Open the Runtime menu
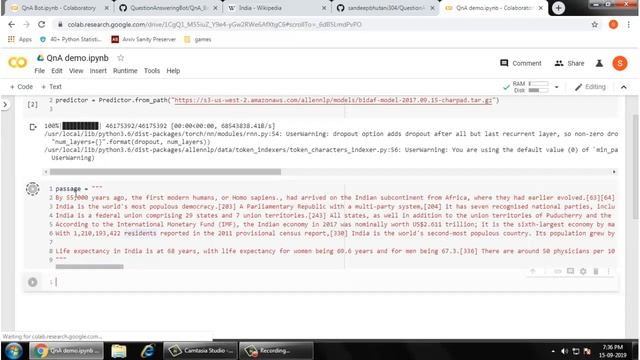640x360 pixels. pos(125,71)
